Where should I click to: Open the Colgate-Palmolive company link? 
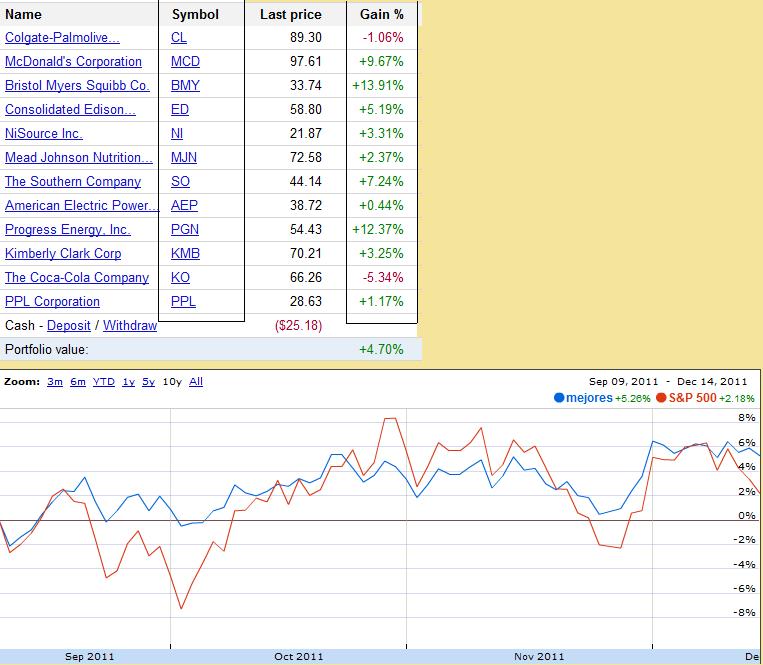coord(62,37)
